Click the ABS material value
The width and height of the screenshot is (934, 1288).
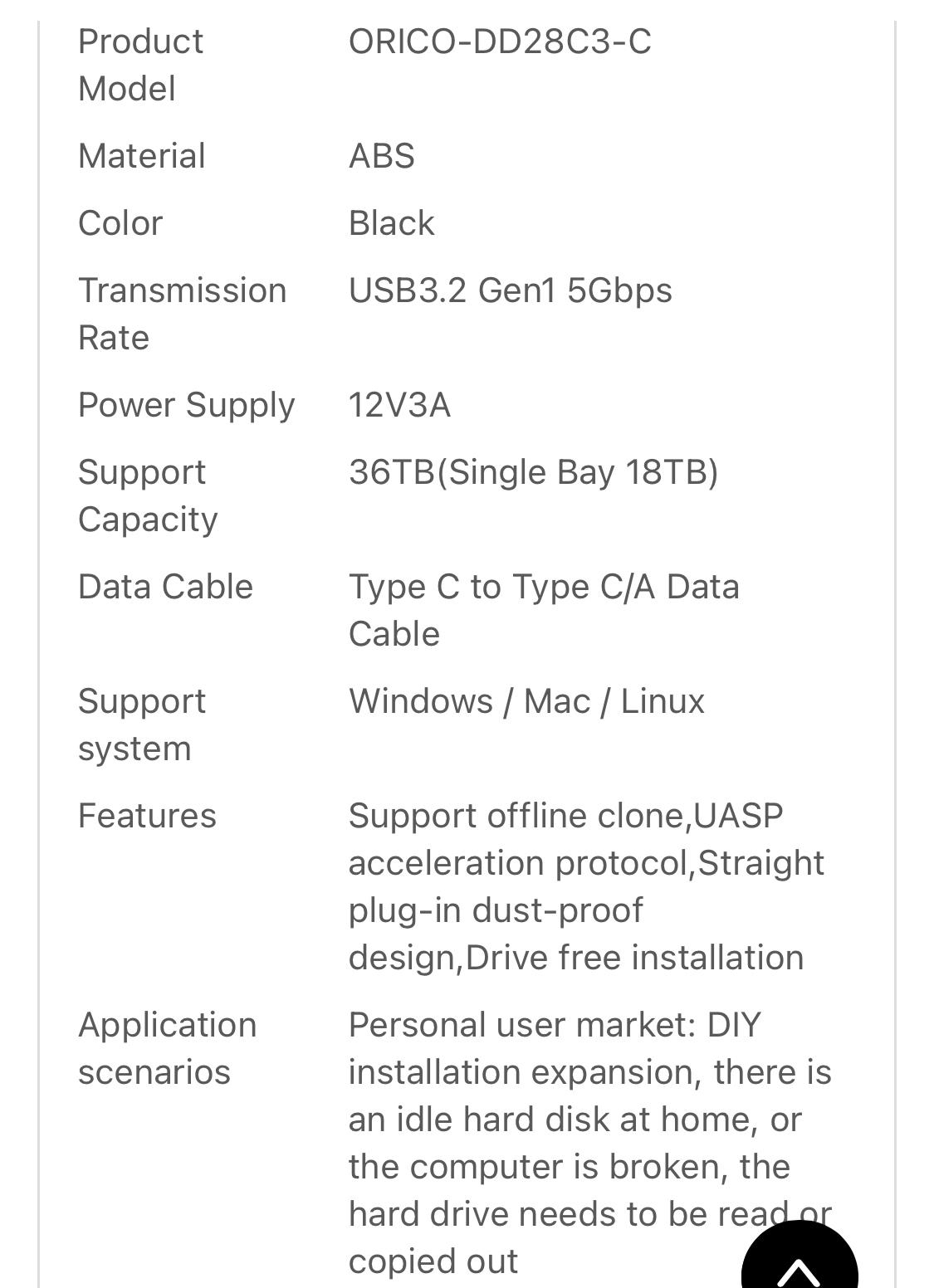coord(381,156)
